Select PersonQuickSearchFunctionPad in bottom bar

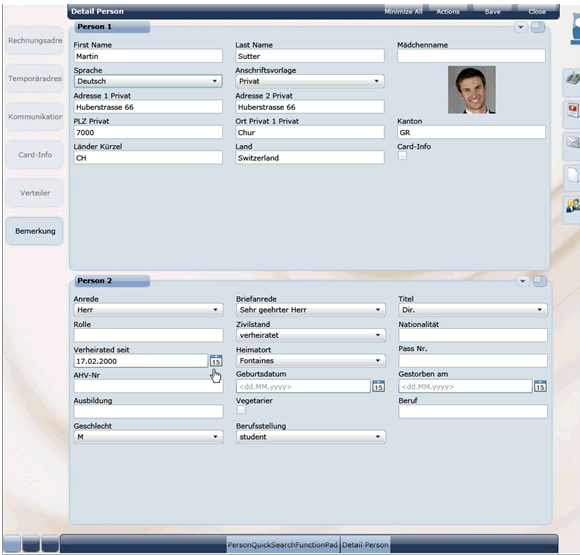click(283, 545)
